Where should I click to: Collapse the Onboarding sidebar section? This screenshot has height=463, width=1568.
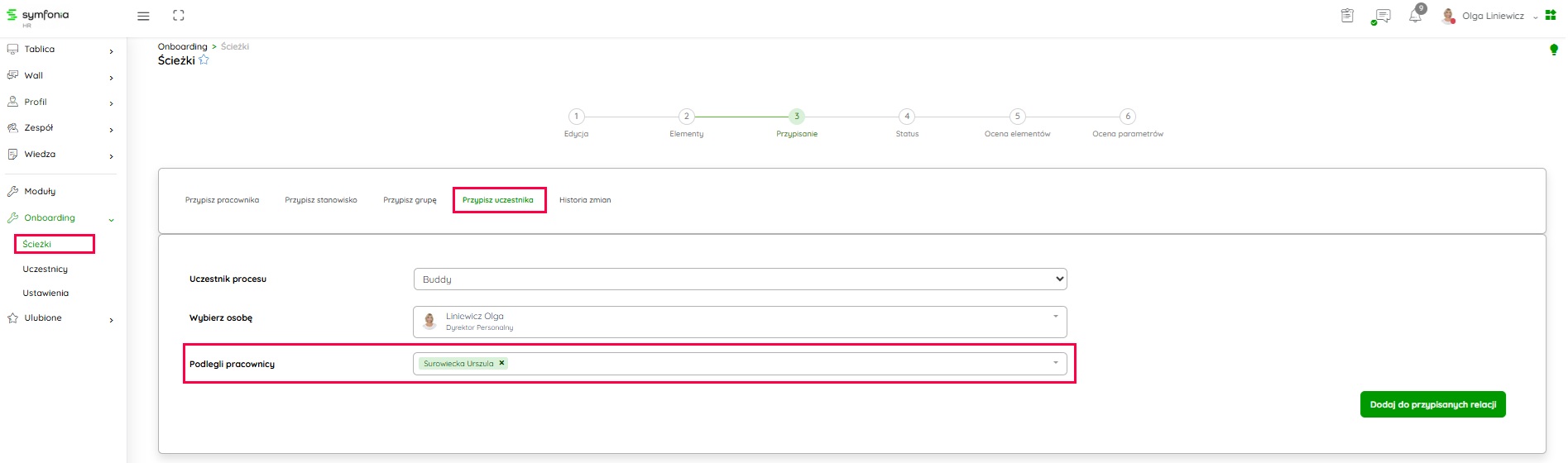[x=111, y=219]
